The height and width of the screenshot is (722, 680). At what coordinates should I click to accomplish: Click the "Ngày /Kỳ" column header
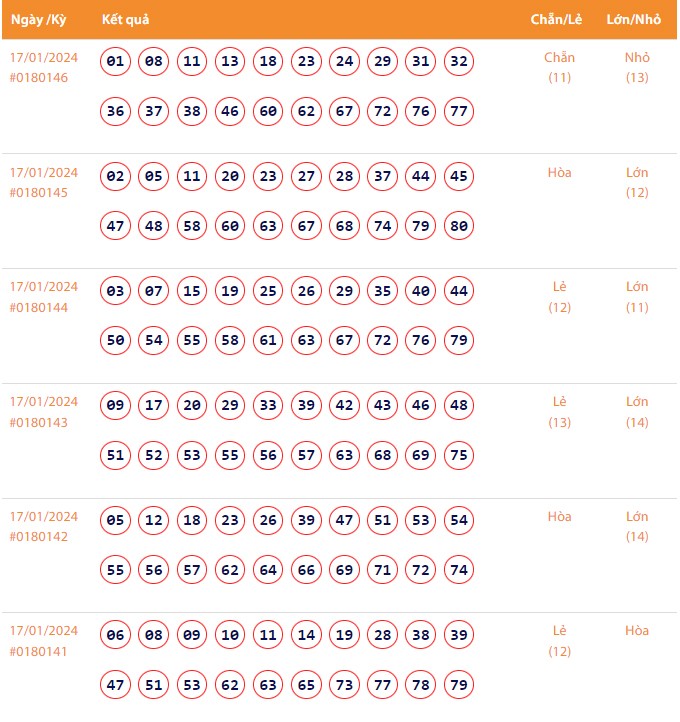click(x=38, y=20)
